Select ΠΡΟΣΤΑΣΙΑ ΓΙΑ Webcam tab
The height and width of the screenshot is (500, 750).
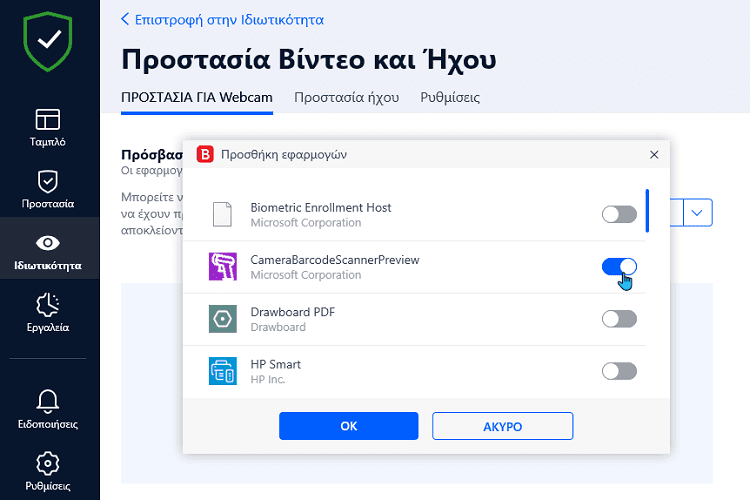click(197, 98)
